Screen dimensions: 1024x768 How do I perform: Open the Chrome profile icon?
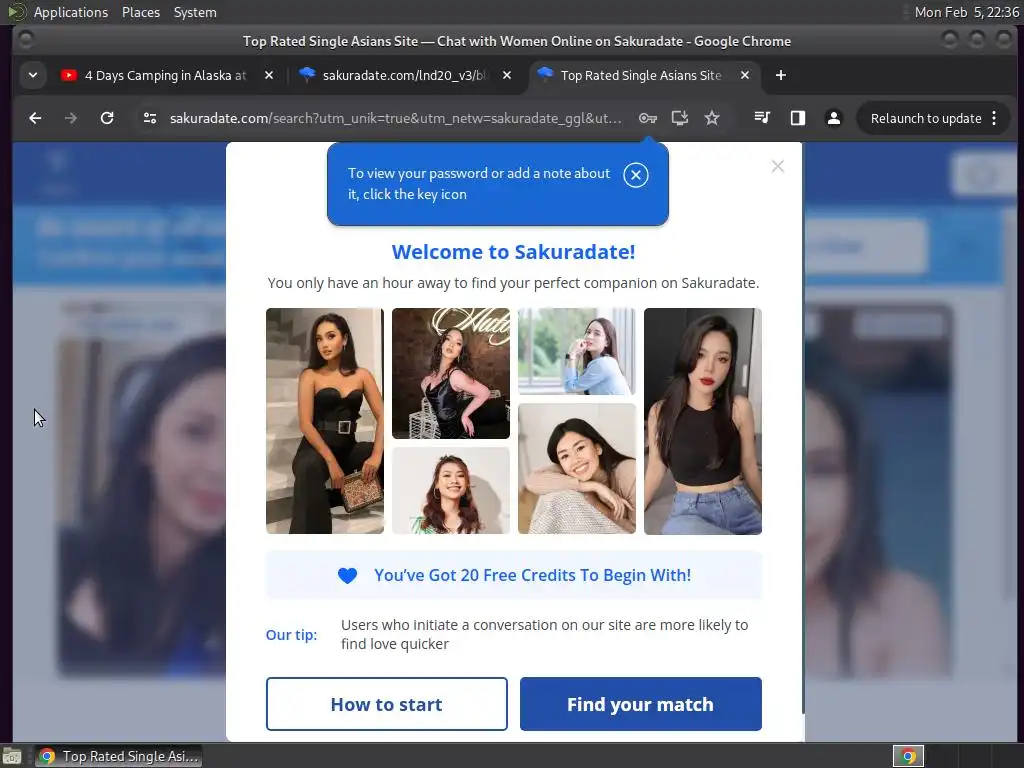tap(834, 118)
